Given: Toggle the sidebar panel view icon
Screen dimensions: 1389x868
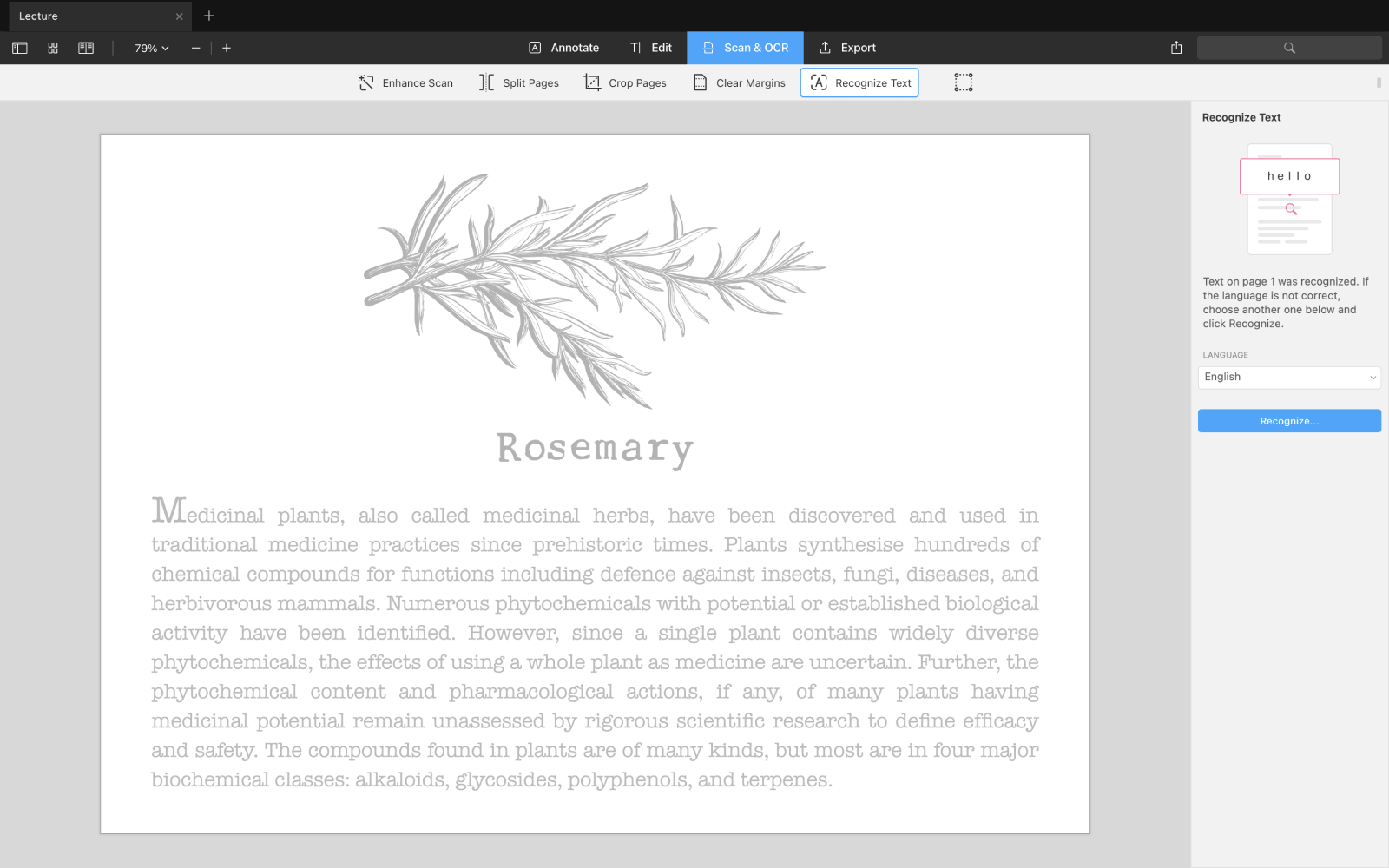Looking at the screenshot, I should 20,49.
